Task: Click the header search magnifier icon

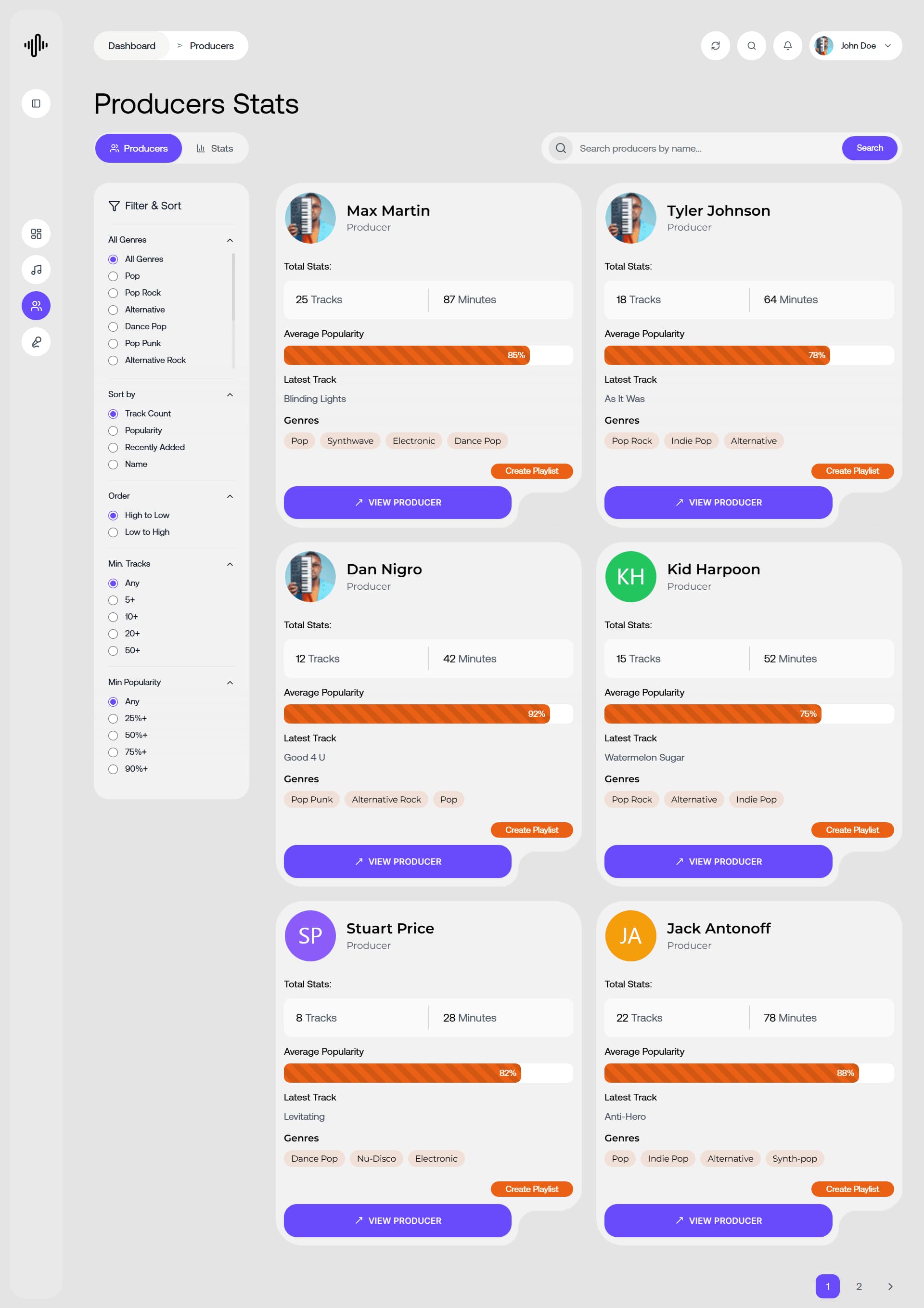Action: tap(751, 46)
